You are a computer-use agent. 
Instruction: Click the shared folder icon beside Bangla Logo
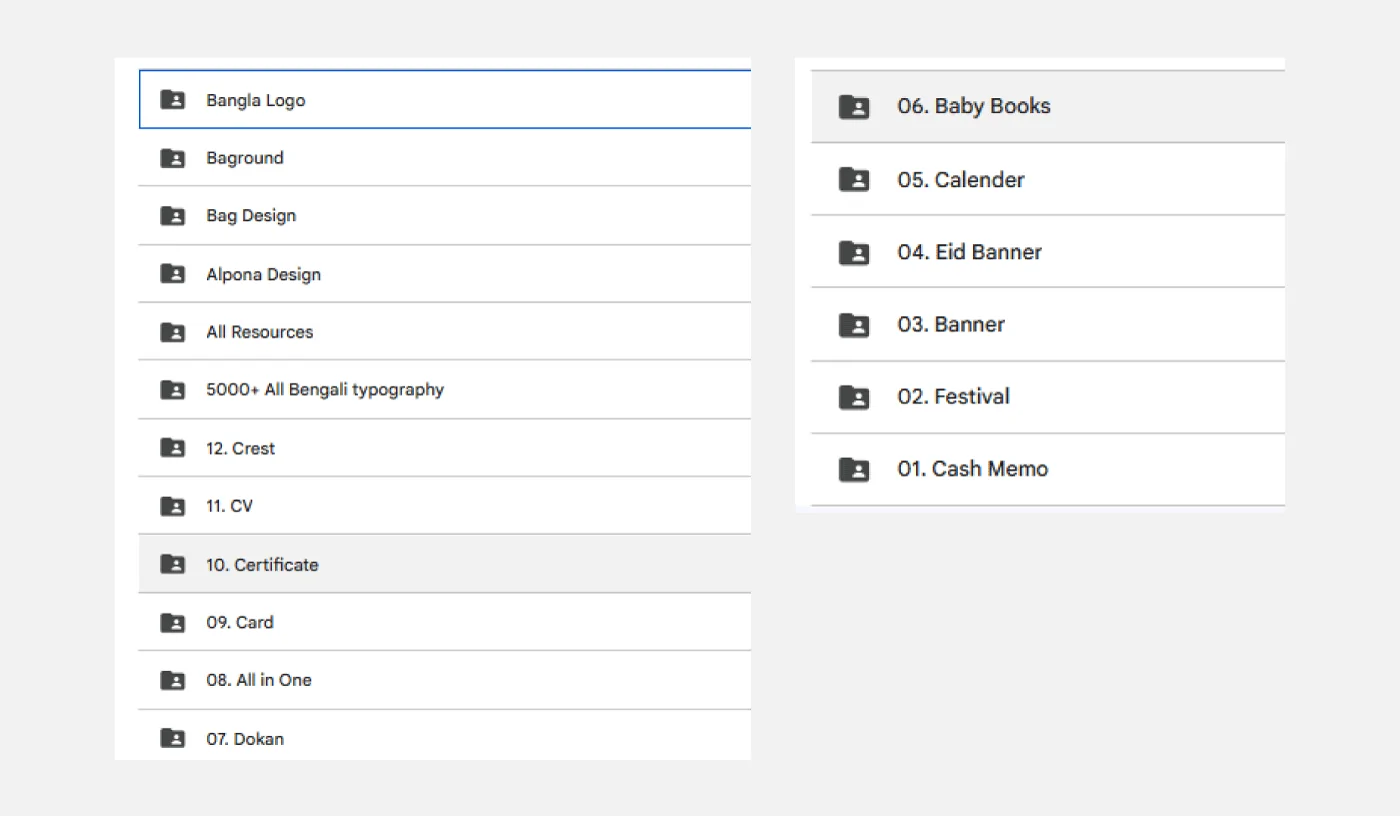click(x=173, y=100)
